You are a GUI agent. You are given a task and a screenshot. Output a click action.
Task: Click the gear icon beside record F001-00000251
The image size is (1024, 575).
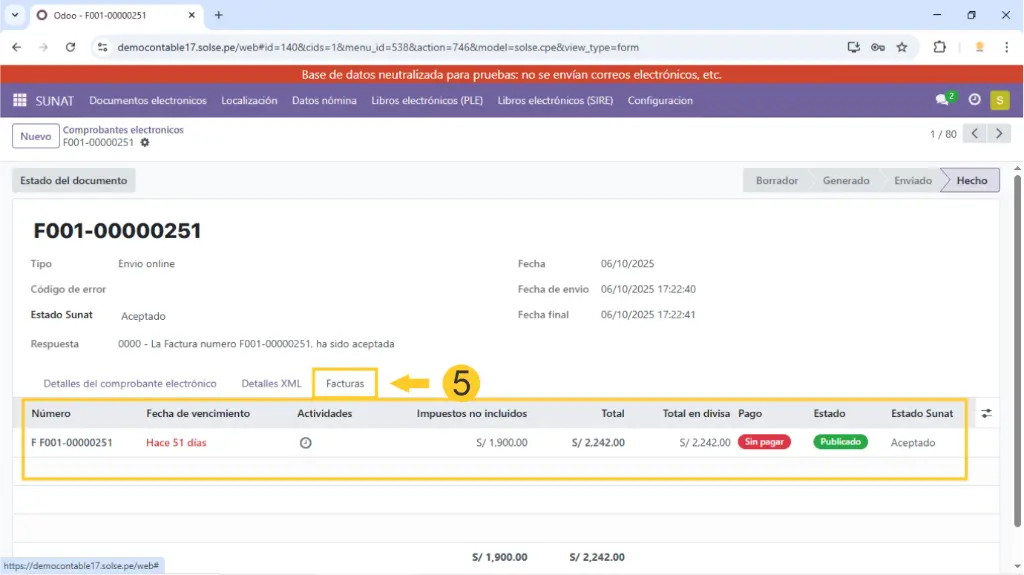coord(145,143)
